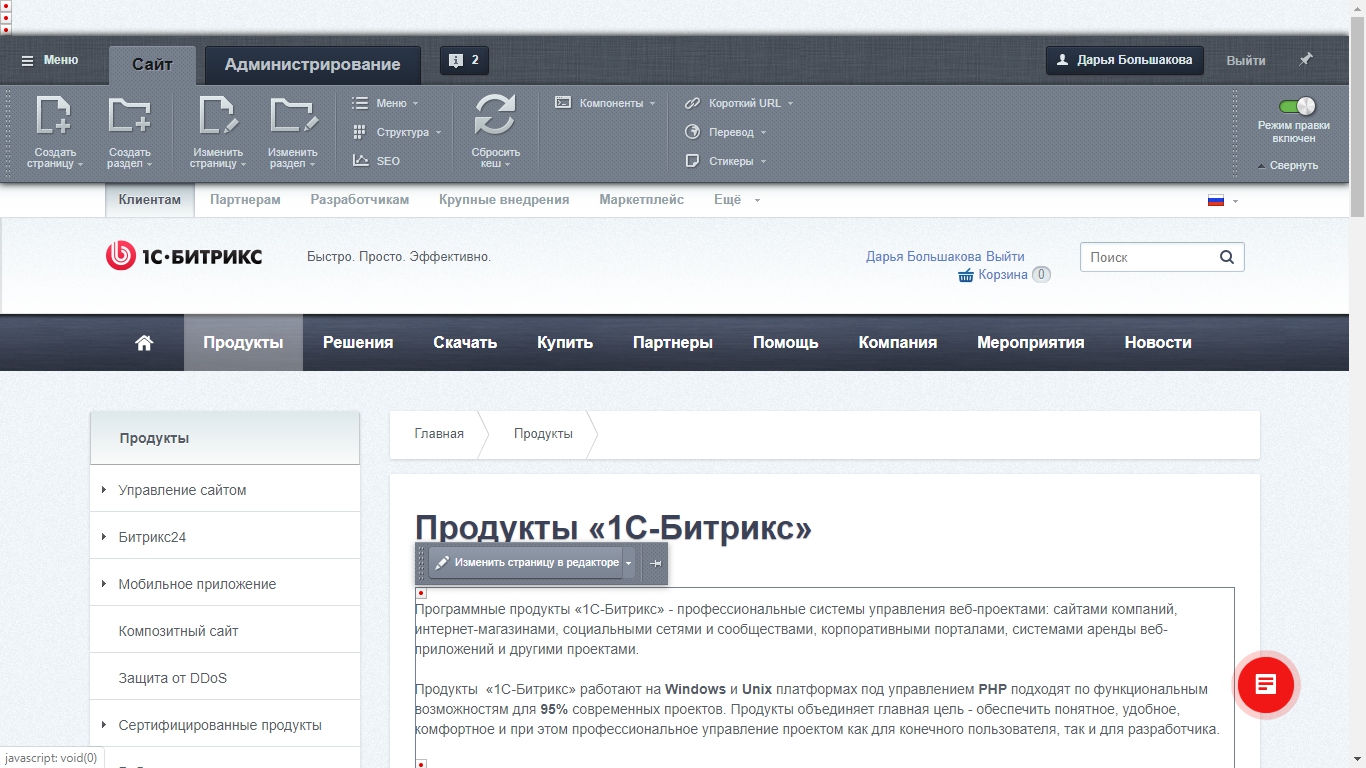The image size is (1366, 768).
Task: Click Выйти in the admin panel
Action: (1246, 60)
